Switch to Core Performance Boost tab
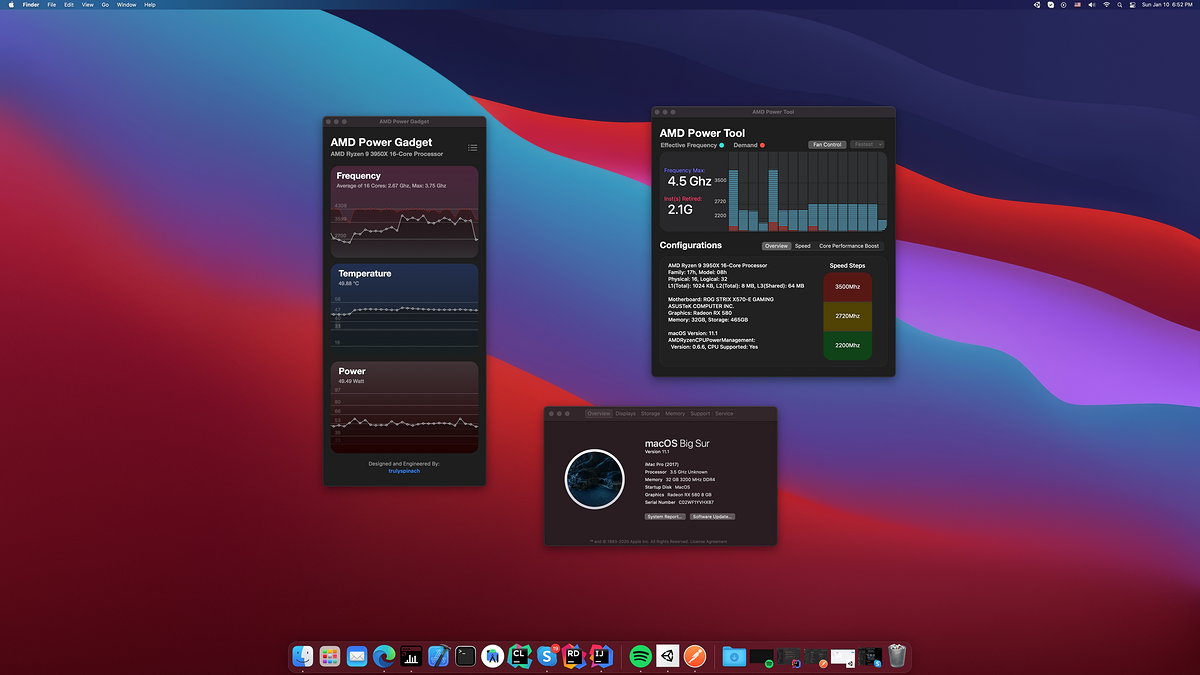Viewport: 1200px width, 675px height. [x=849, y=246]
